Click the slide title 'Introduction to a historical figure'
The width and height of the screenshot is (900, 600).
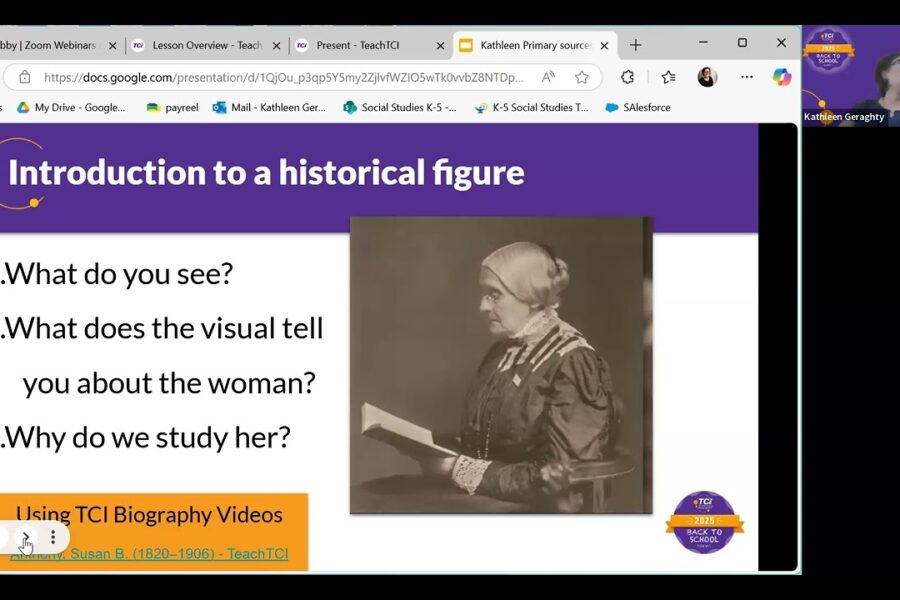pos(266,172)
